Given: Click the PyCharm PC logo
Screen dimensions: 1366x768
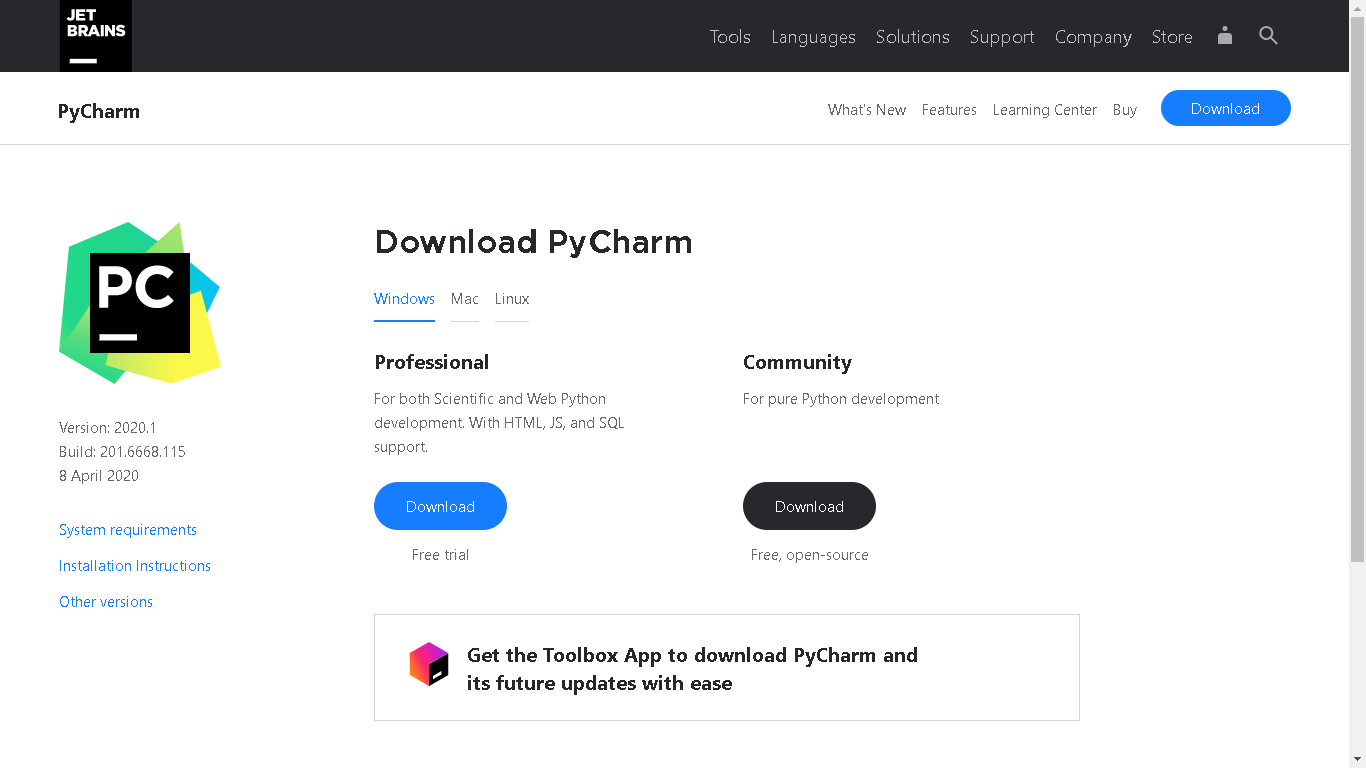Looking at the screenshot, I should [140, 302].
